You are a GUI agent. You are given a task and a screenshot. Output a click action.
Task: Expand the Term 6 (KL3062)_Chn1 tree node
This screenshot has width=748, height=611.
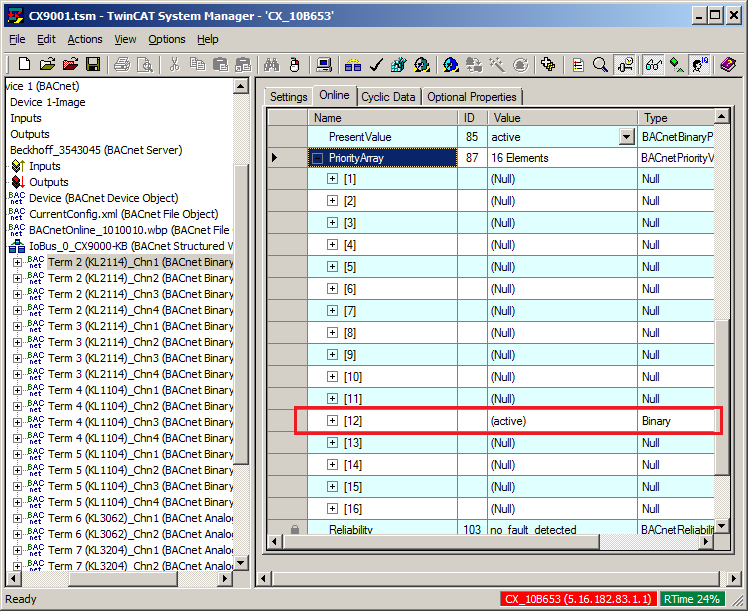pos(17,518)
